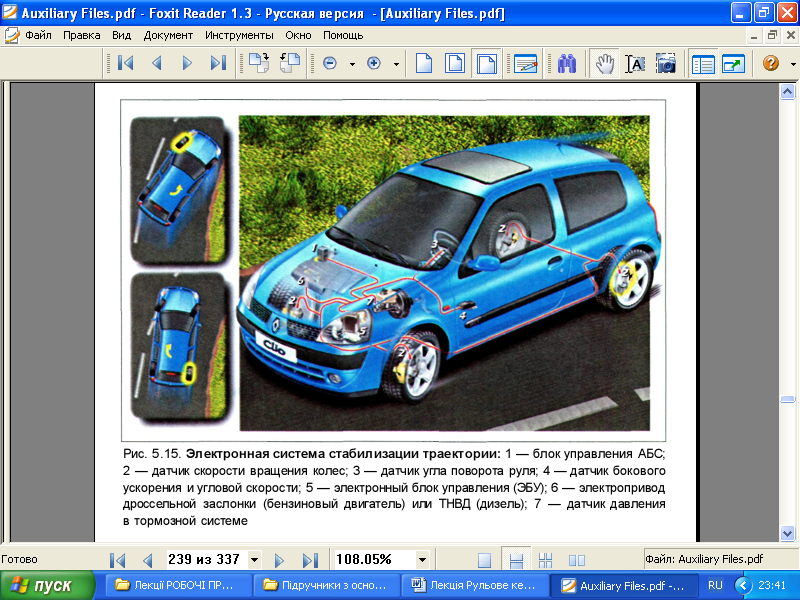Open zoom out options arrow
Image resolution: width=800 pixels, height=600 pixels.
(352, 64)
